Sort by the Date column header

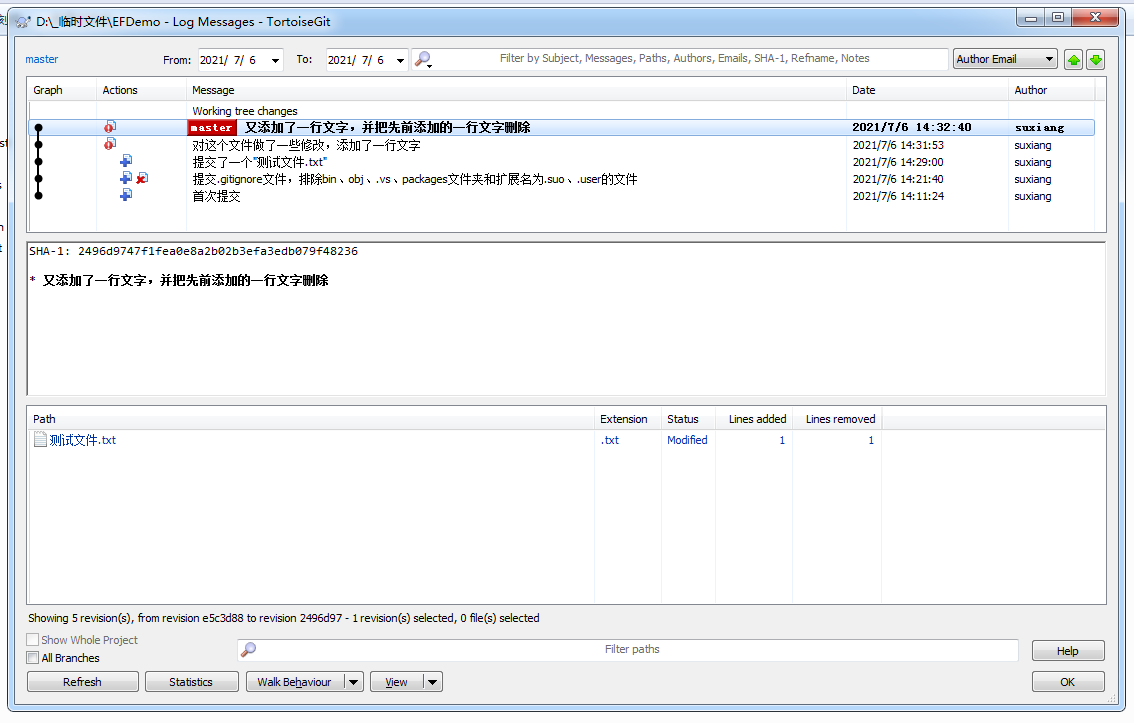pos(864,90)
